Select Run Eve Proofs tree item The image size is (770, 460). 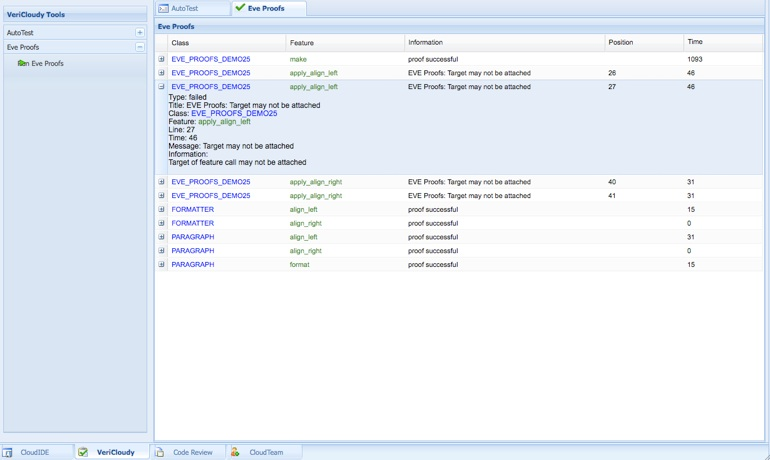[x=41, y=63]
